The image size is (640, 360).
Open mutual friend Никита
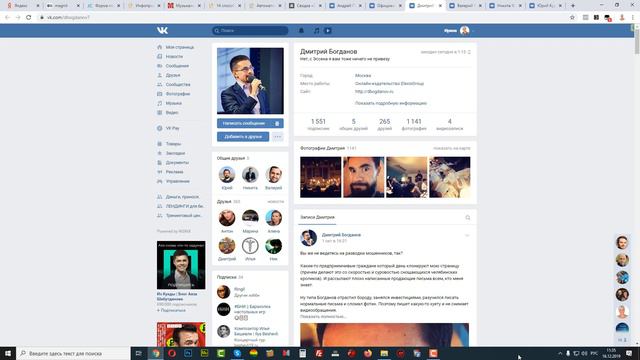point(250,175)
